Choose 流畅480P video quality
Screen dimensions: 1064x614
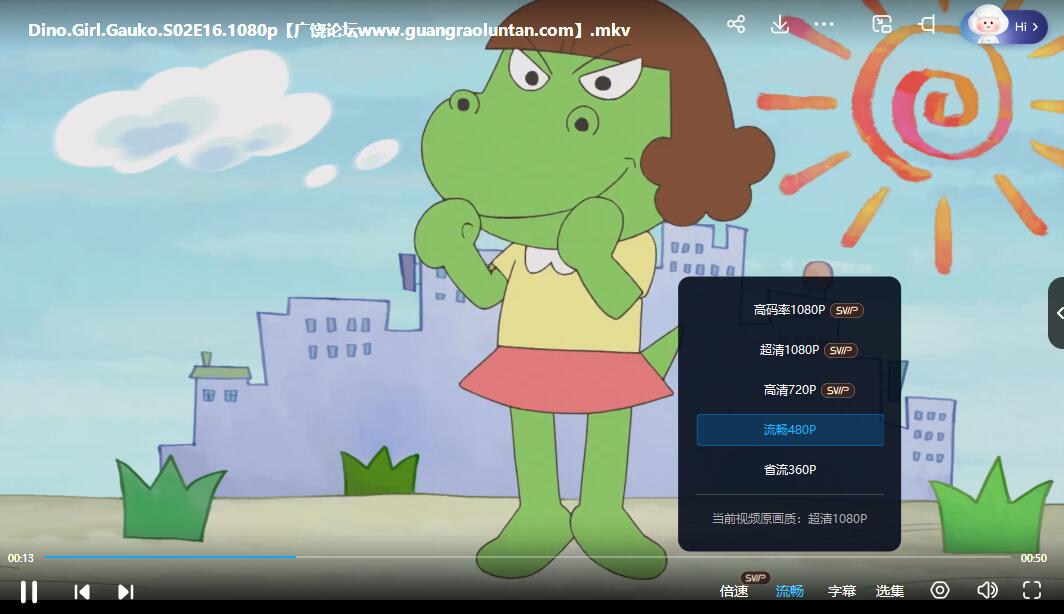point(790,429)
